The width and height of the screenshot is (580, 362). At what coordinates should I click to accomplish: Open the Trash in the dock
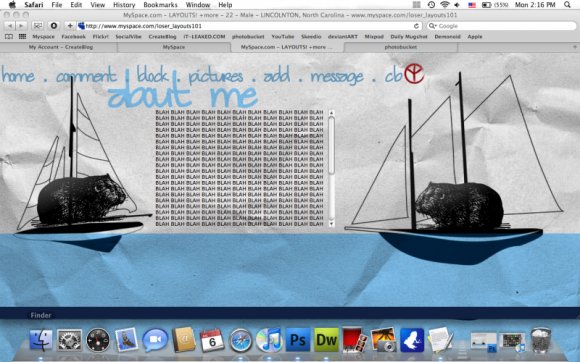click(540, 340)
